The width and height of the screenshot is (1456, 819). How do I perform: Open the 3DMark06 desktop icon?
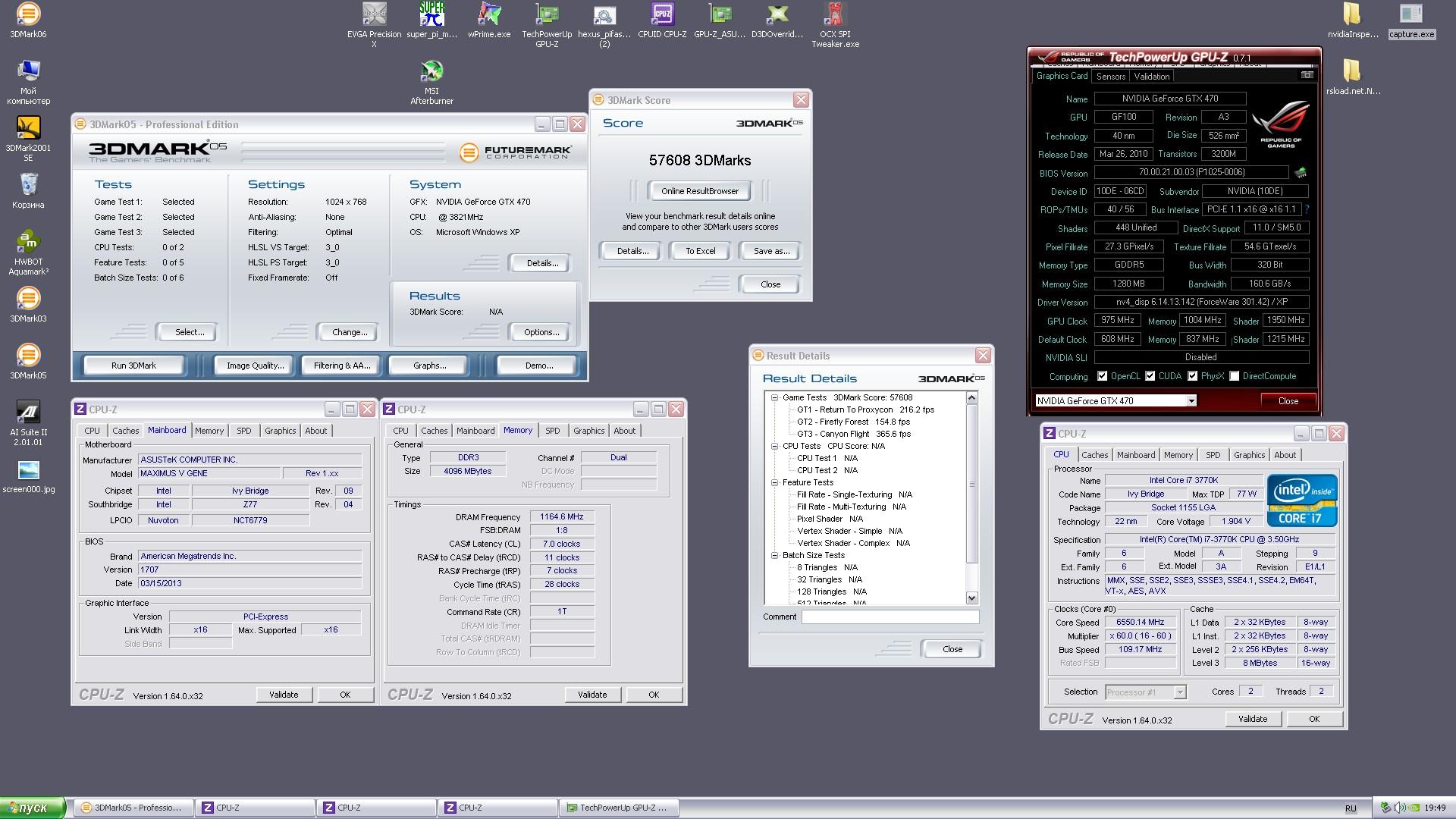tap(28, 20)
